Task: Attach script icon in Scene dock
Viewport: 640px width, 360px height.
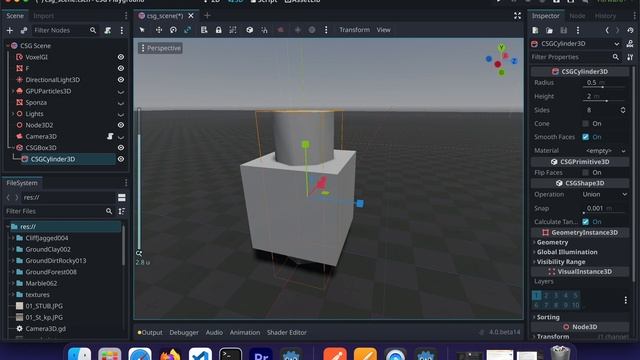Action: coord(108,30)
